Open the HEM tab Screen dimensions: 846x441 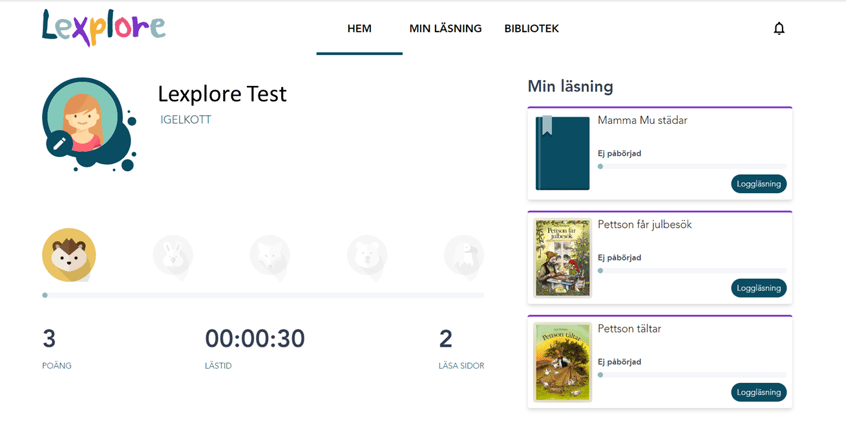[359, 29]
